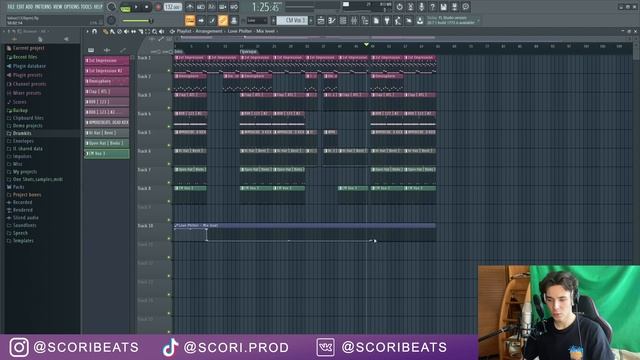Select the playlist playback speaker tool
The height and width of the screenshot is (360, 640).
161,31
